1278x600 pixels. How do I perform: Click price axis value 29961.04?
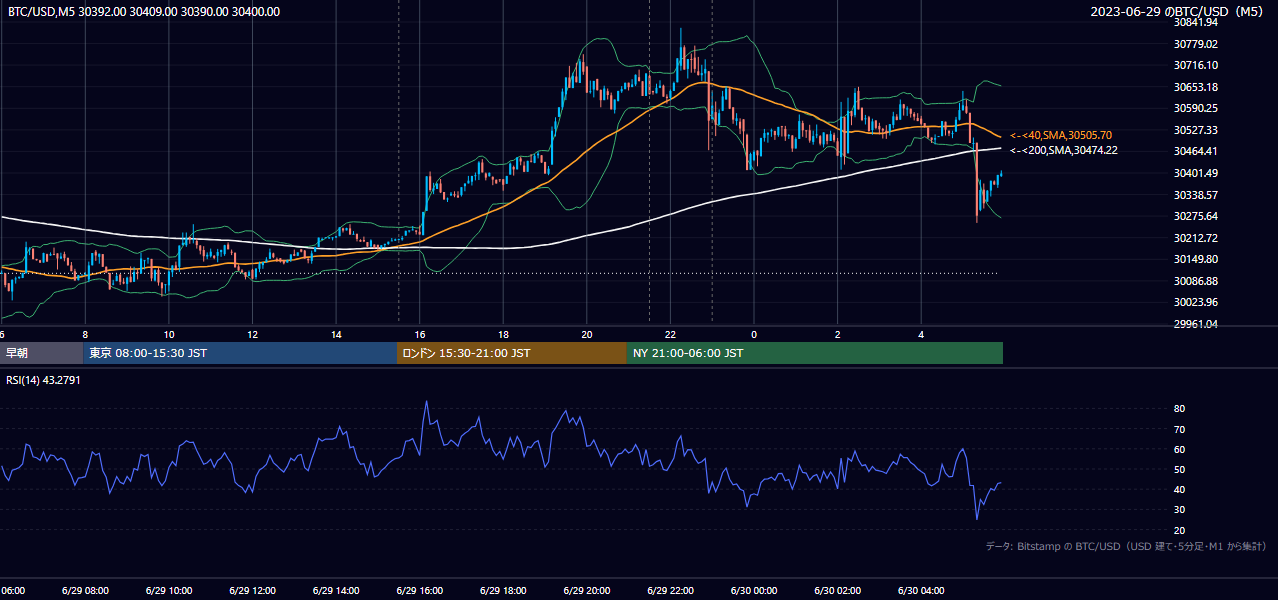click(x=1196, y=324)
